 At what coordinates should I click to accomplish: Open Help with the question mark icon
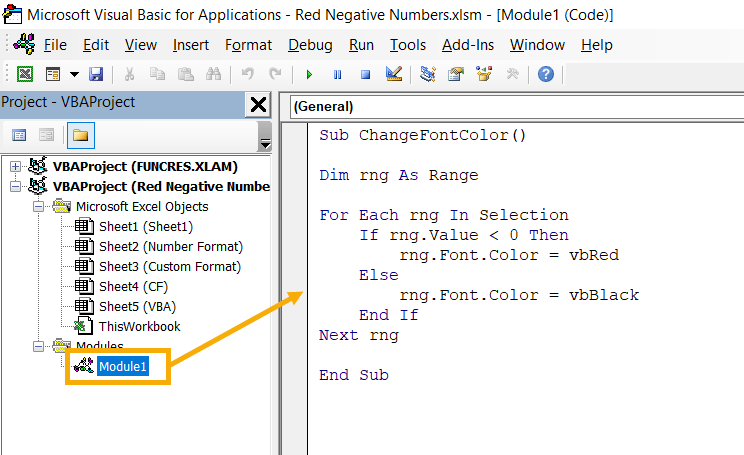pos(545,74)
